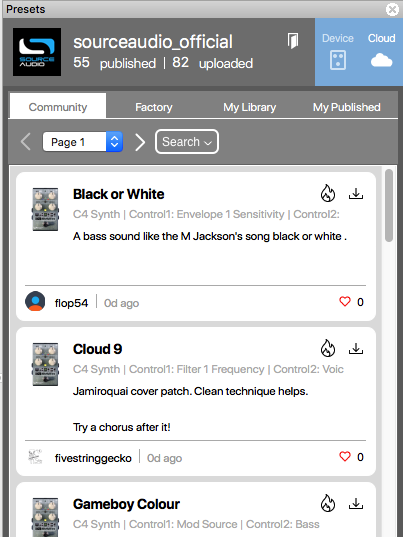Click the 55 published count
The width and height of the screenshot is (403, 537).
pos(115,63)
